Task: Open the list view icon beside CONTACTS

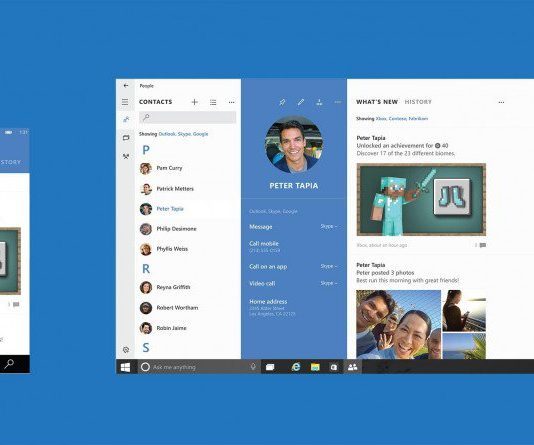Action: 213,102
